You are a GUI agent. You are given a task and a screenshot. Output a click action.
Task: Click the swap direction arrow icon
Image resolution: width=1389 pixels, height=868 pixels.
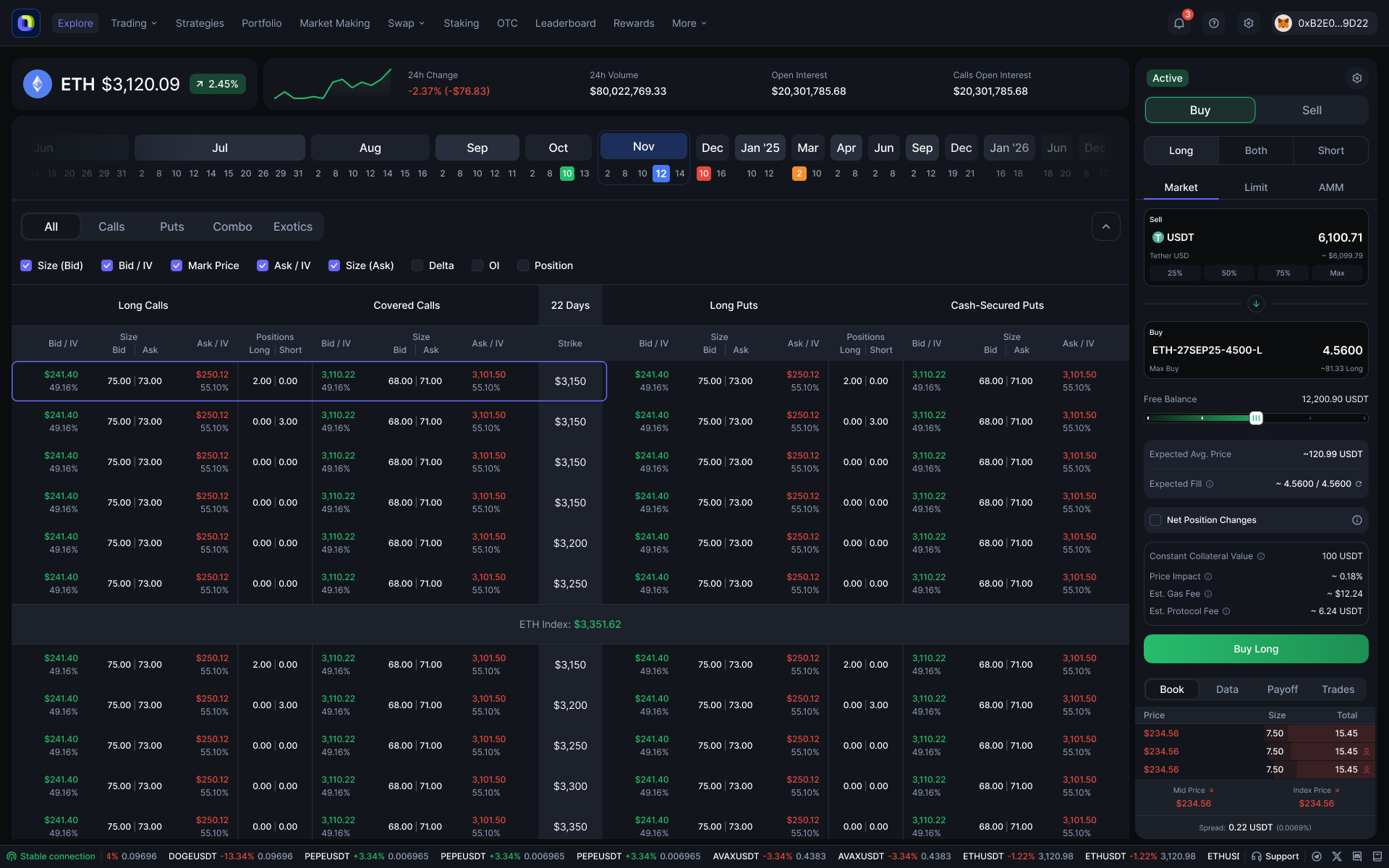pyautogui.click(x=1256, y=304)
